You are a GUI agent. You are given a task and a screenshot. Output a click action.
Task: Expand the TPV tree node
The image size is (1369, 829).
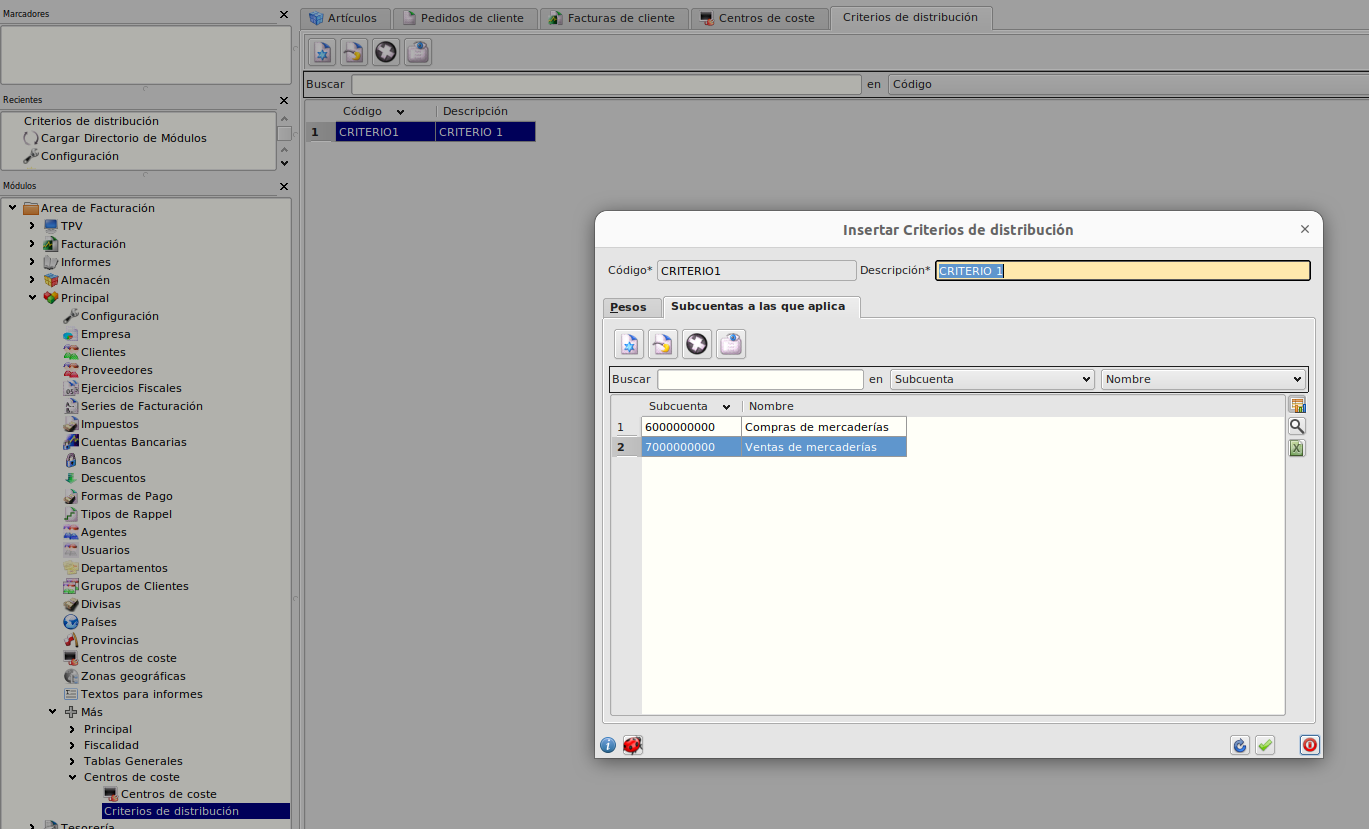[x=32, y=226]
